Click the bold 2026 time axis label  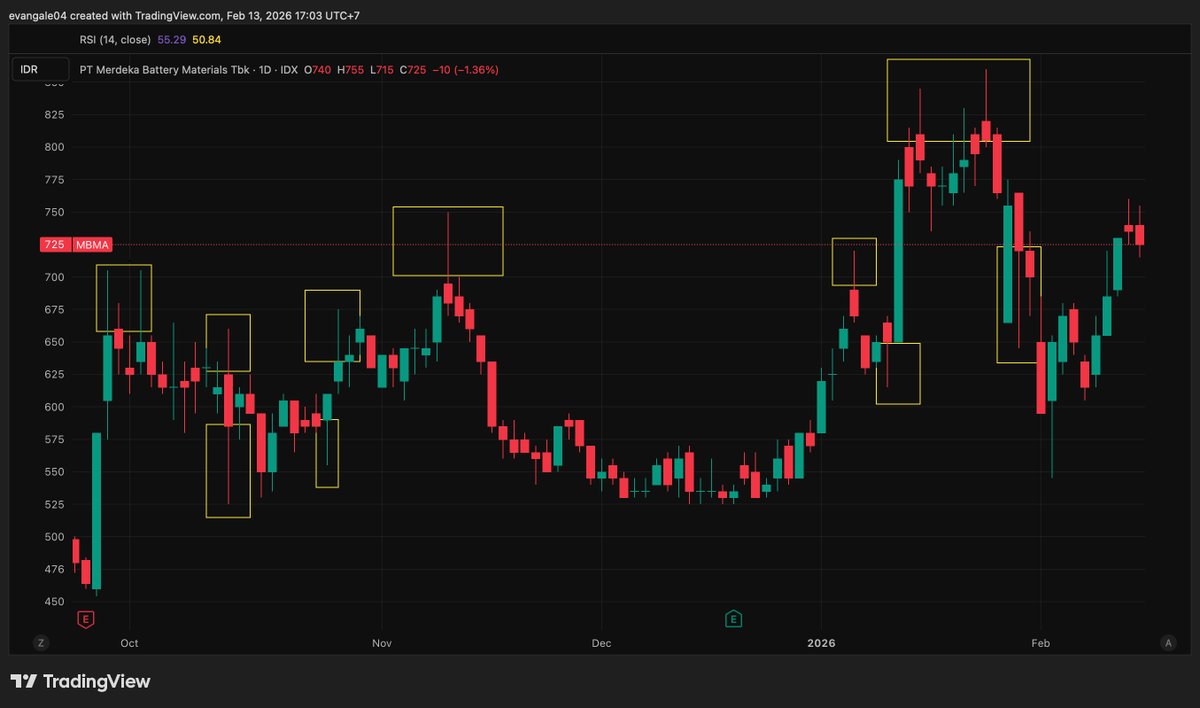(821, 643)
